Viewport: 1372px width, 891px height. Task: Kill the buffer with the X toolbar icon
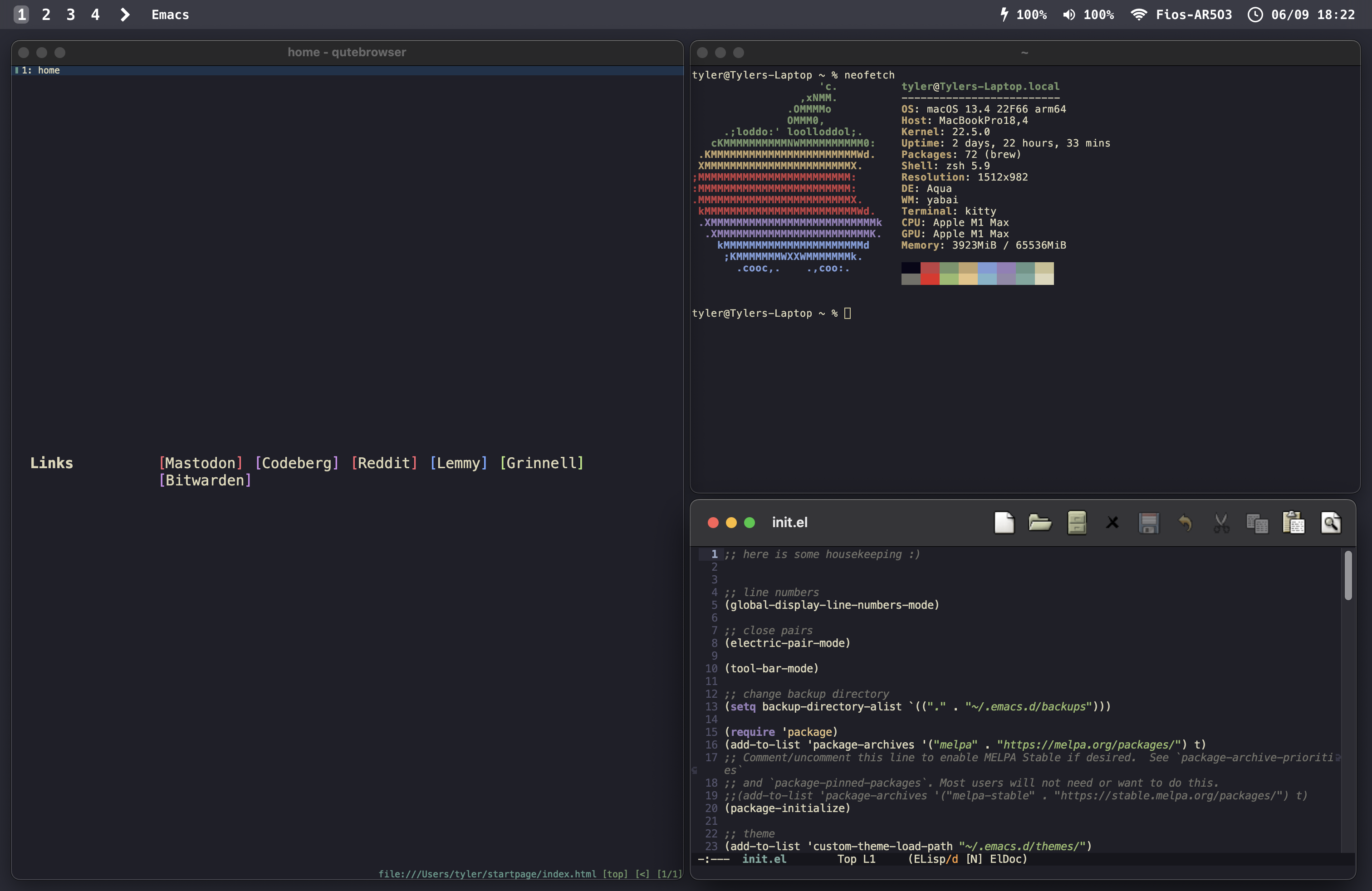point(1112,523)
